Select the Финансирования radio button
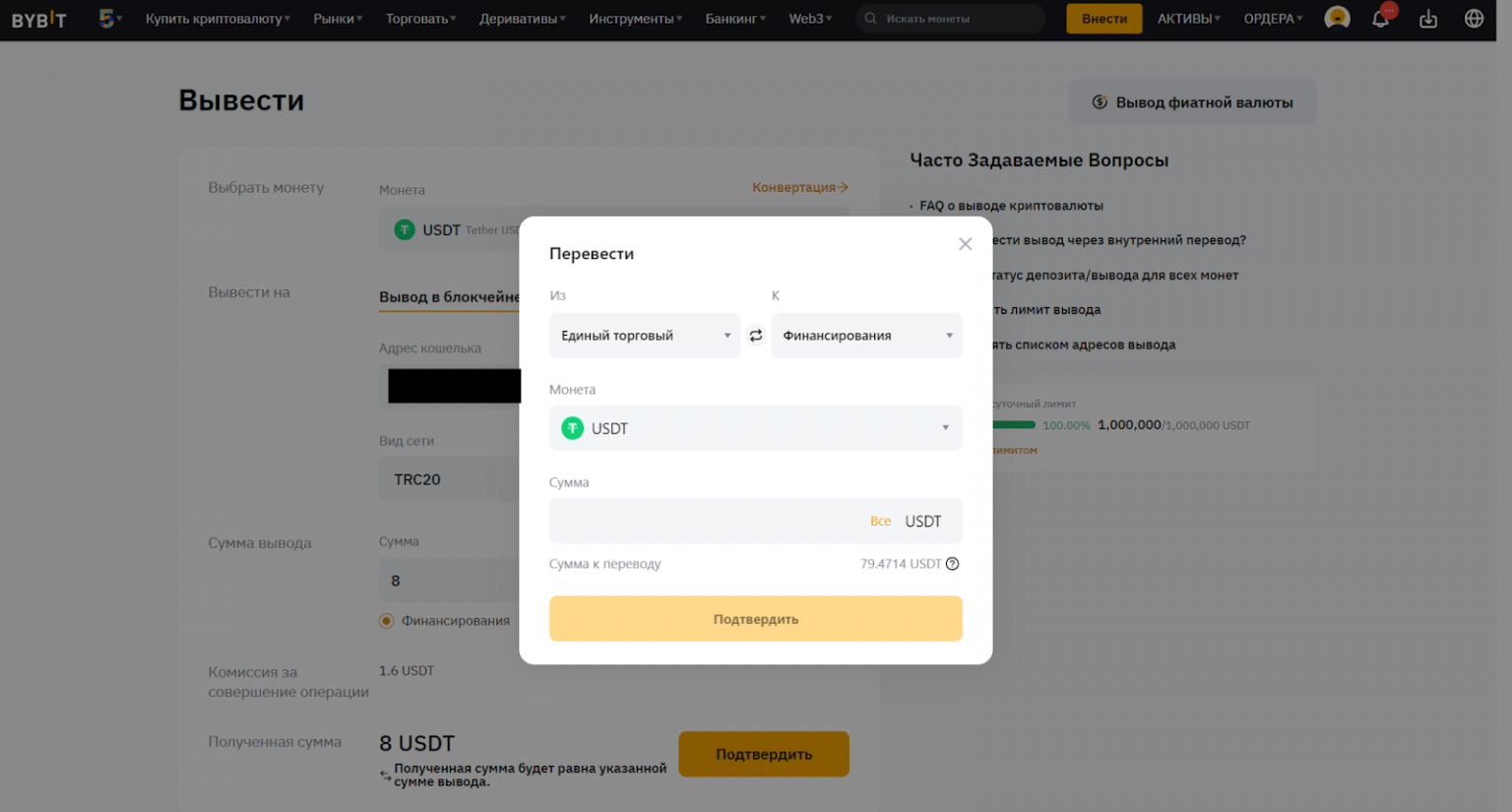The width and height of the screenshot is (1512, 812). pos(387,621)
